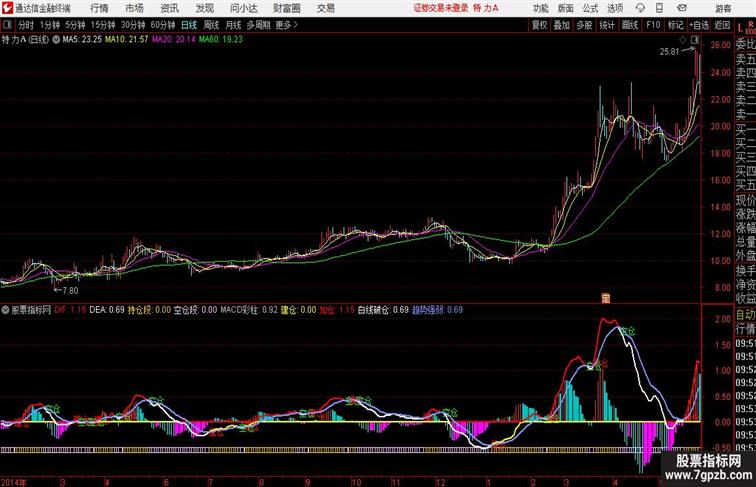Click the diamond icon above the price axis
756x487 pixels.
(682, 39)
